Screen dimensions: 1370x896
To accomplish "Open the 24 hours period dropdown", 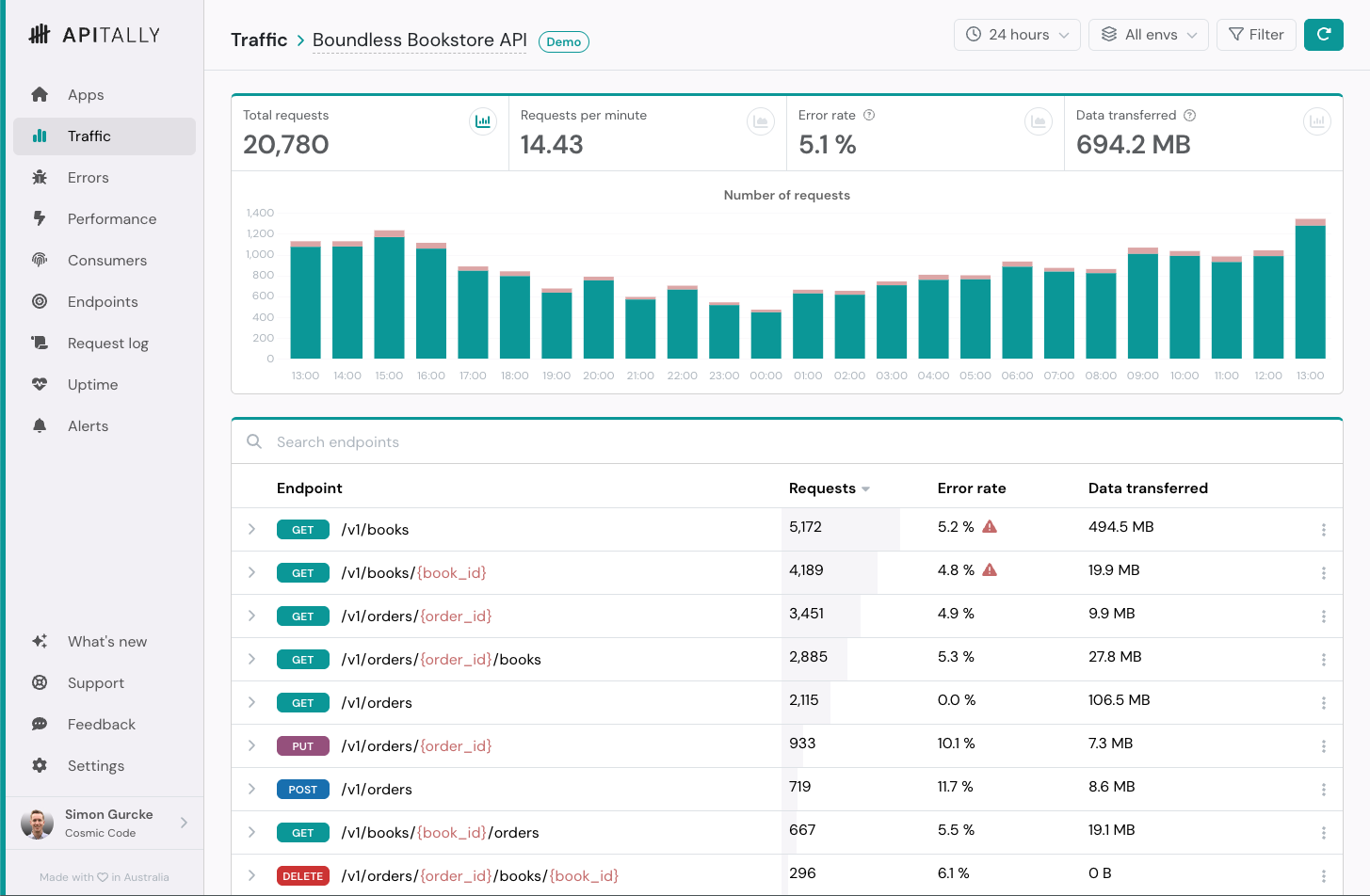I will coord(1017,35).
